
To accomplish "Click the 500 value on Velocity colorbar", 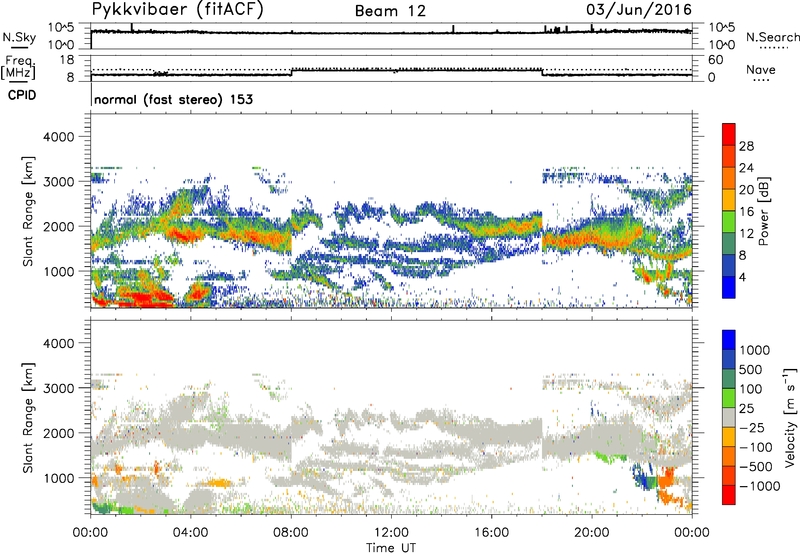I will [751, 370].
